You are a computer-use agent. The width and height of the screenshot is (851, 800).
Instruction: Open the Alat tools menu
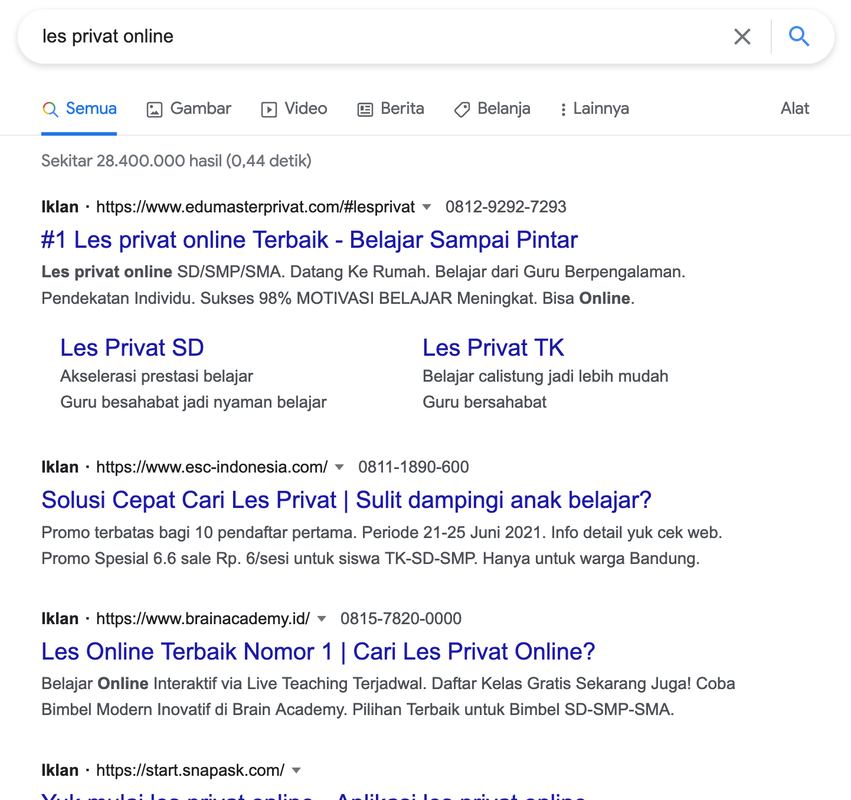coord(794,109)
